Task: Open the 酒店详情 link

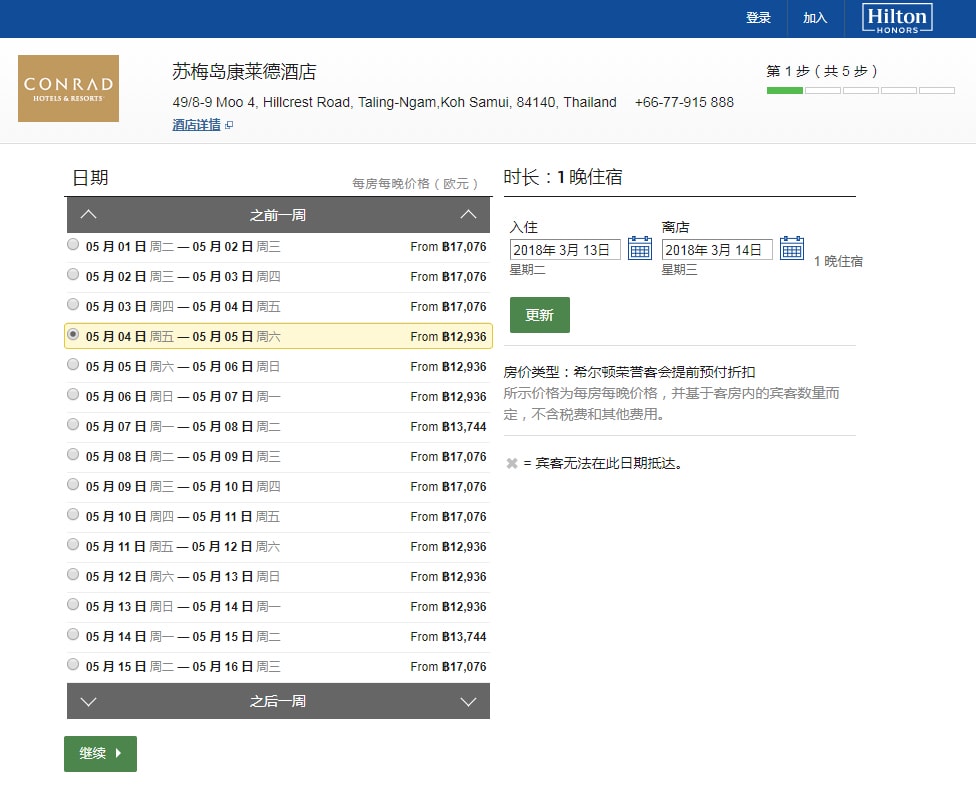Action: click(x=196, y=125)
